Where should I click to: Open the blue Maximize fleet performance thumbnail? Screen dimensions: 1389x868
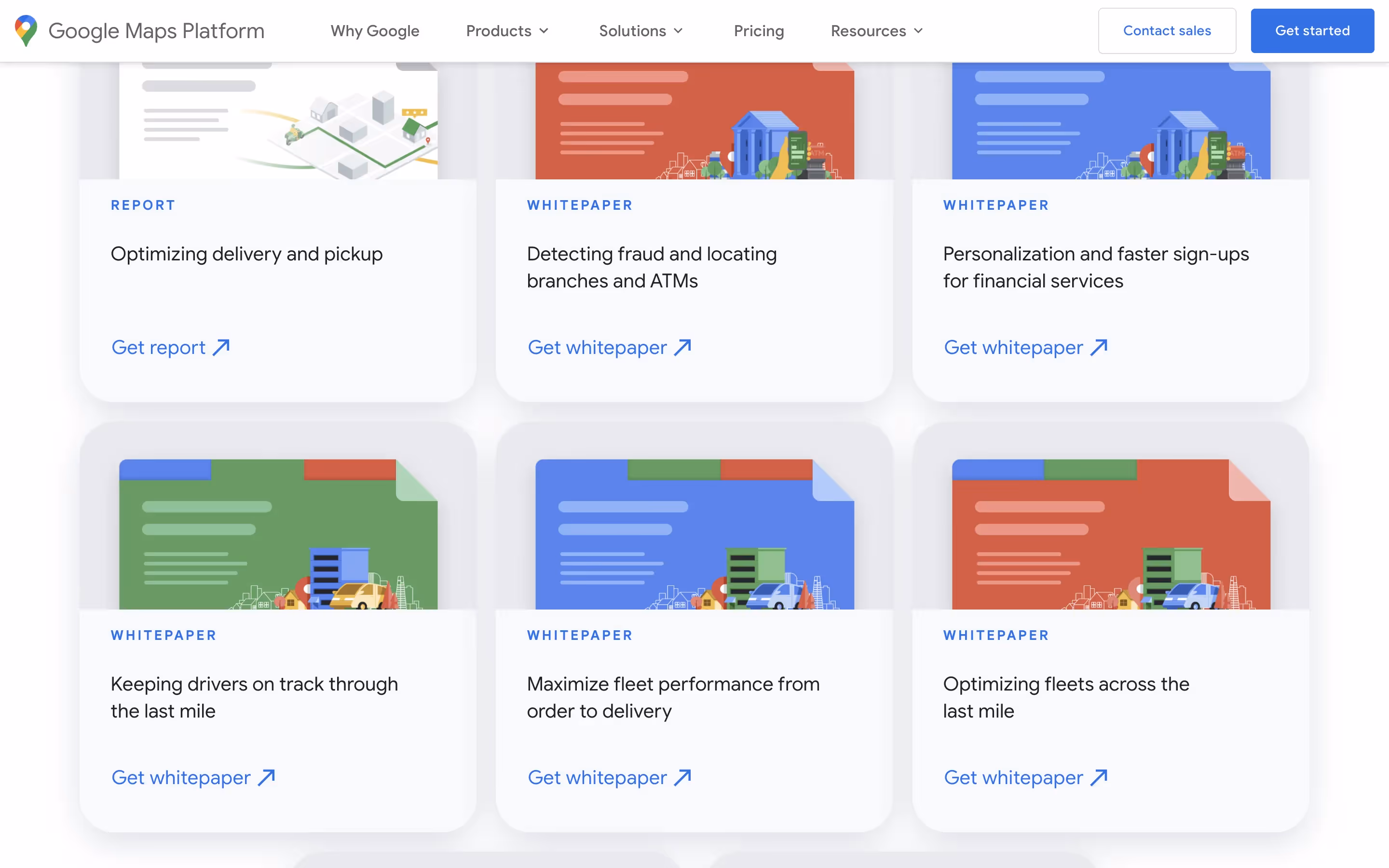point(694,534)
